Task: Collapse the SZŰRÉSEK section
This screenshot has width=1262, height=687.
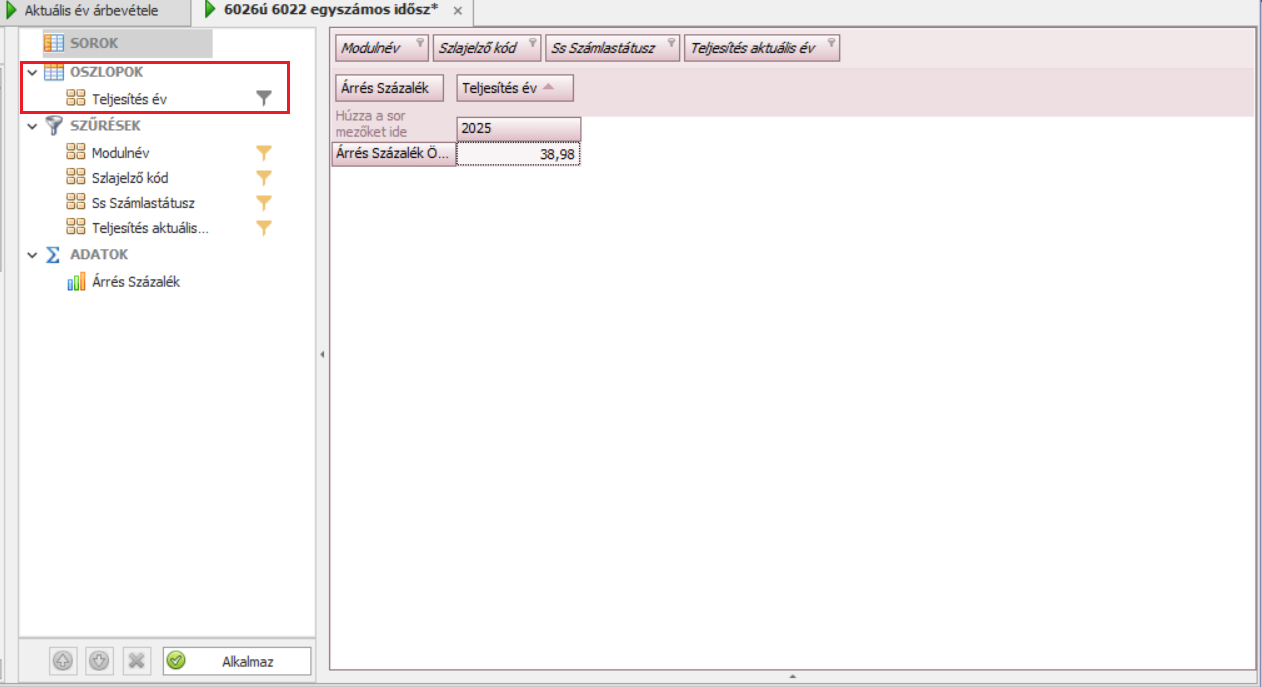Action: 32,126
